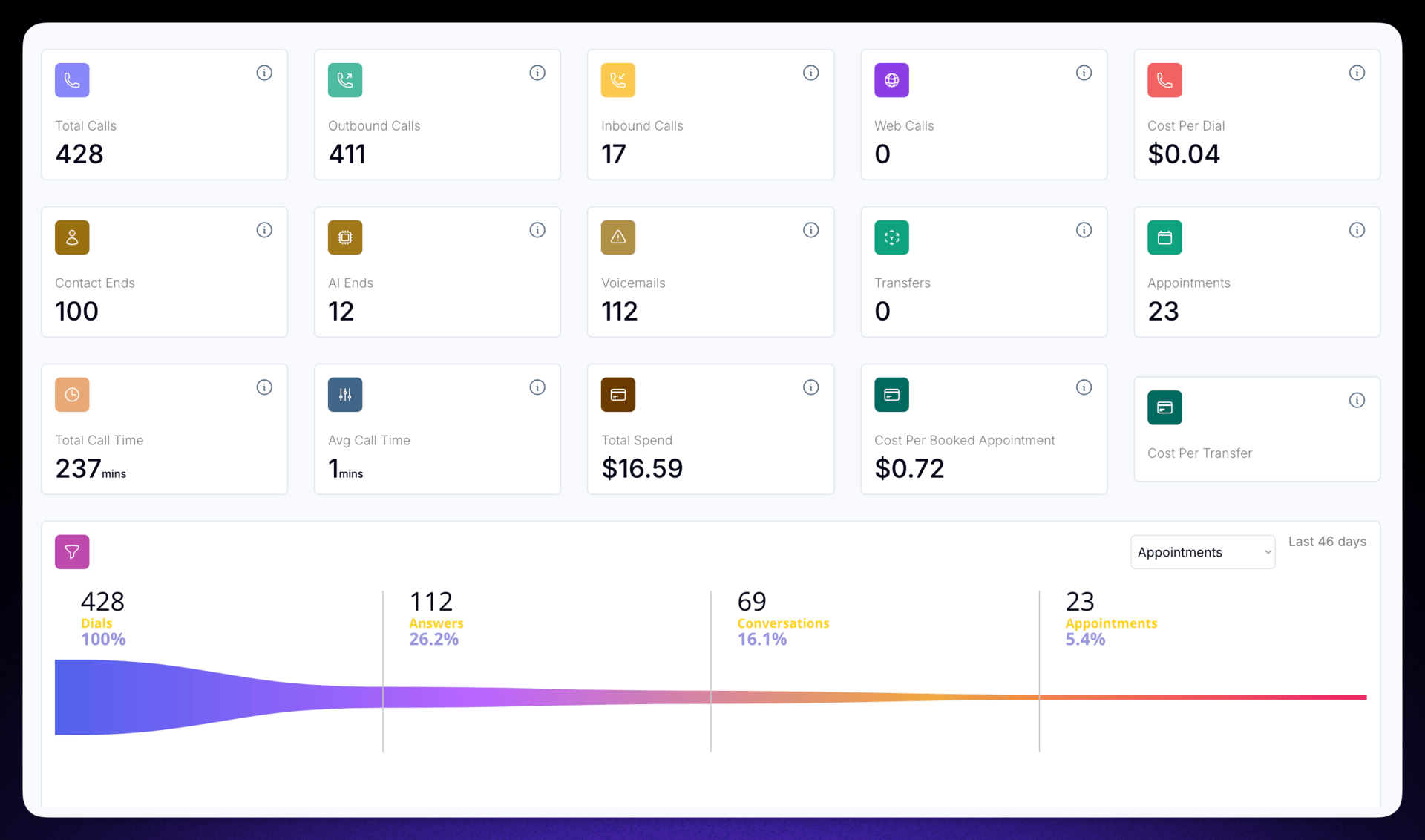Click the Total Call Time clock icon
The width and height of the screenshot is (1425, 840).
(x=72, y=395)
